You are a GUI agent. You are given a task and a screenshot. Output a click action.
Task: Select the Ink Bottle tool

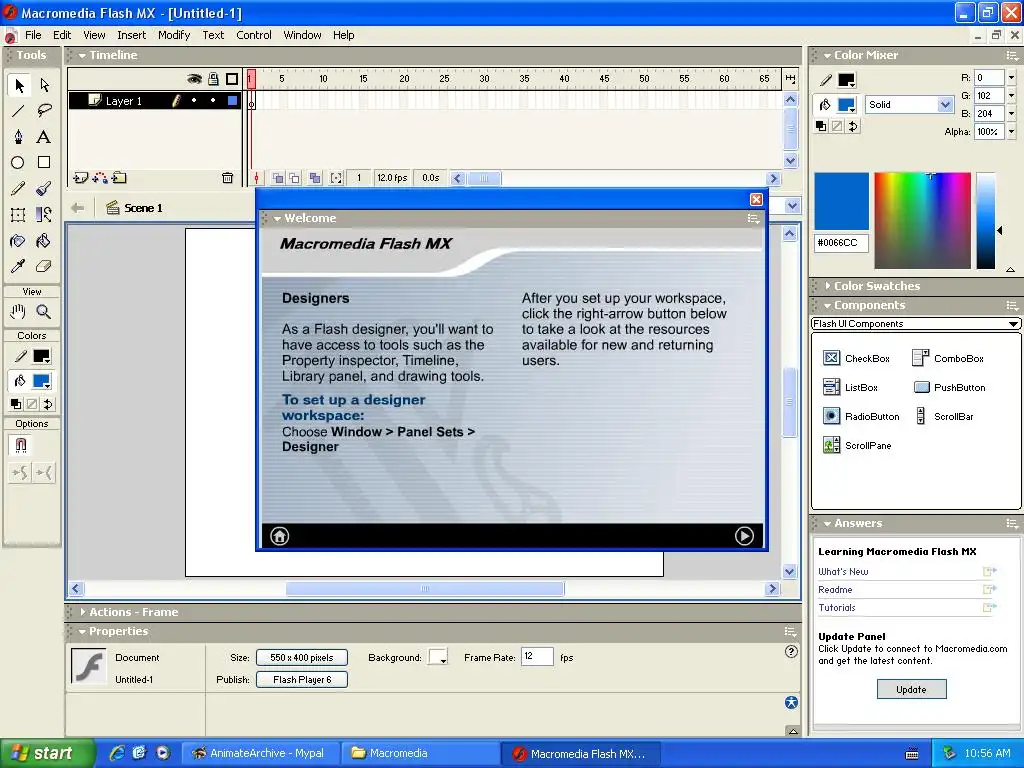18,241
